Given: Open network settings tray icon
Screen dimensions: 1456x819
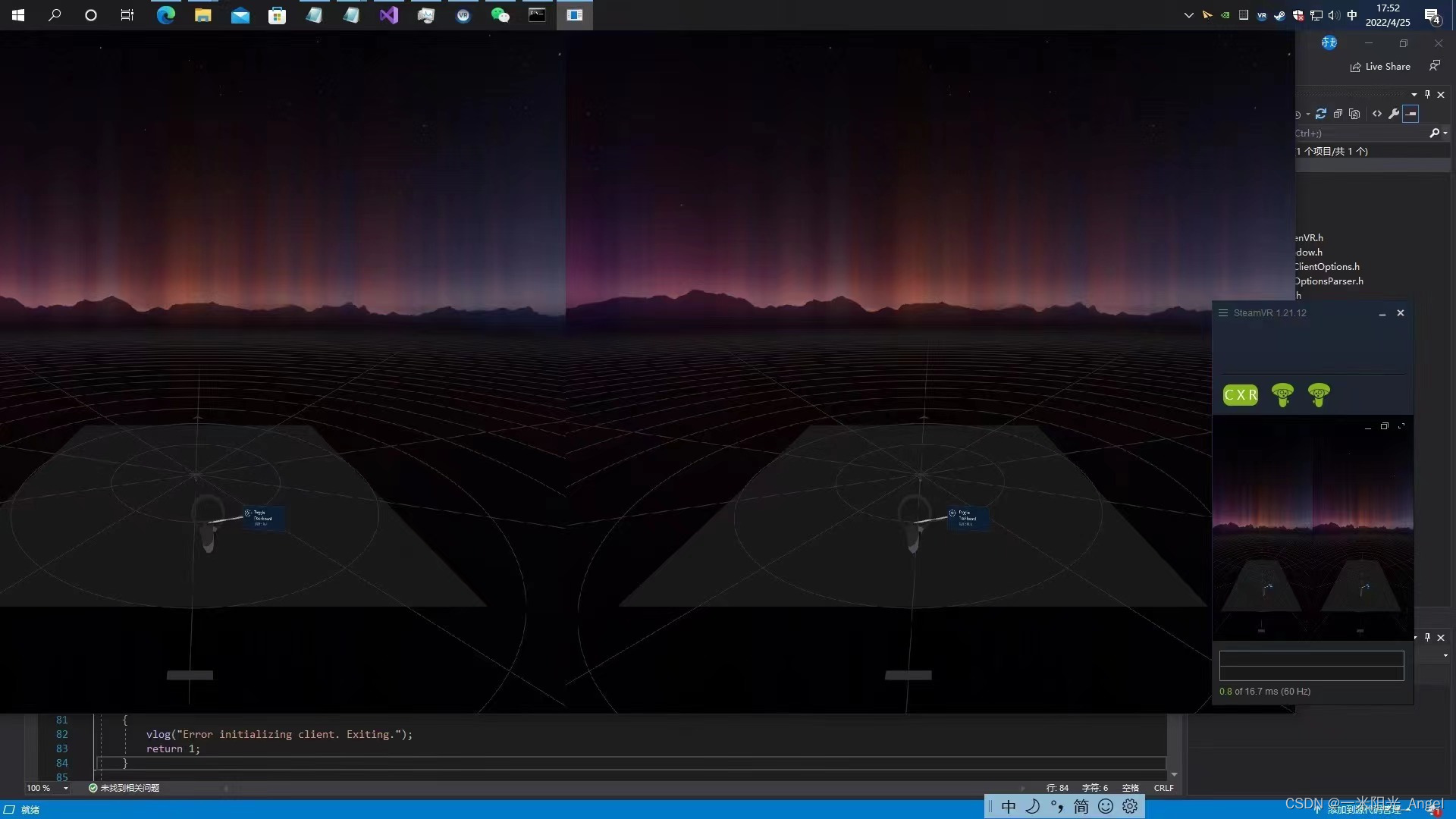Looking at the screenshot, I should (x=1316, y=15).
